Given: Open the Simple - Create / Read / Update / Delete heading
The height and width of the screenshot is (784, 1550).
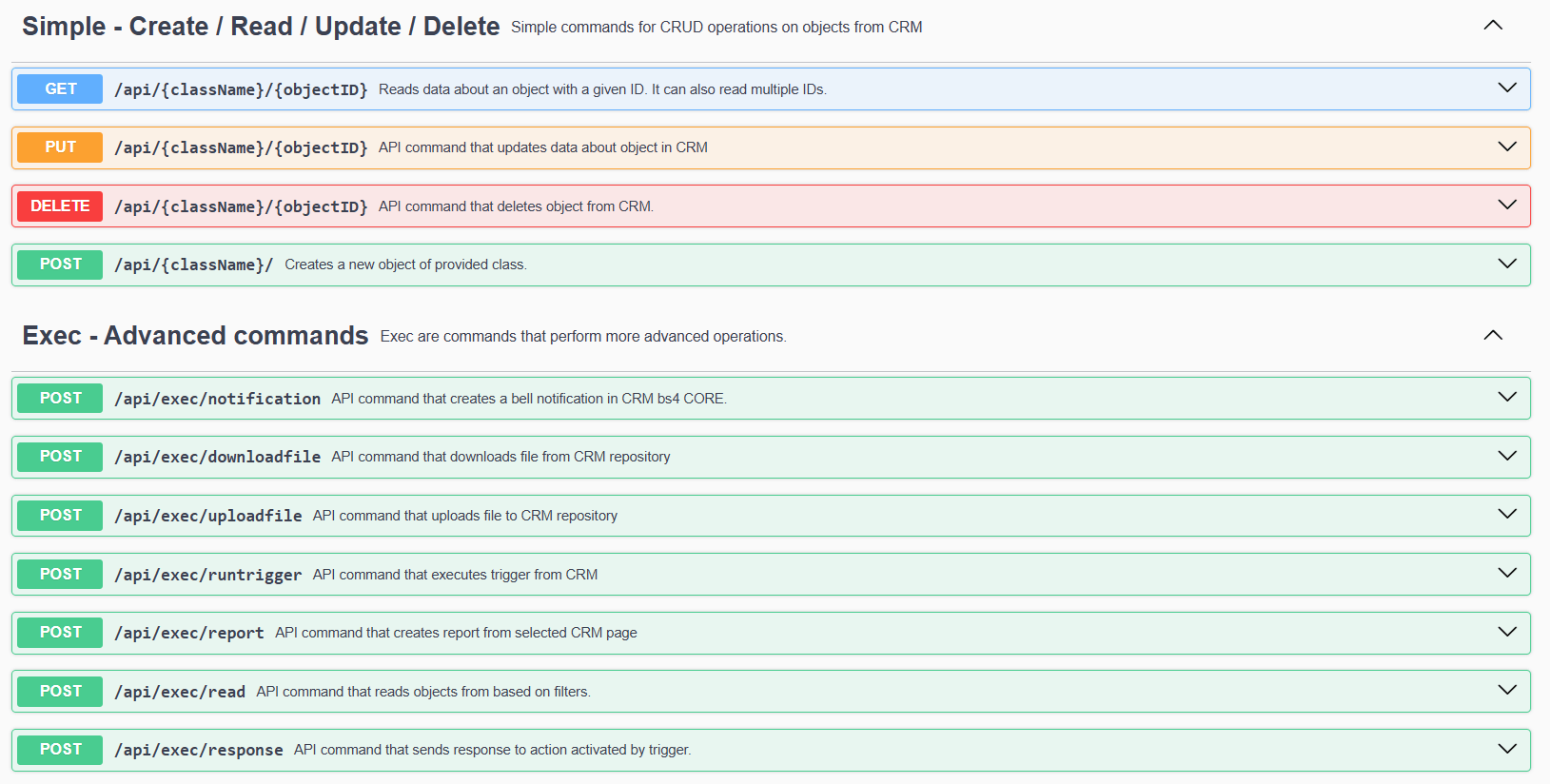Looking at the screenshot, I should (261, 27).
